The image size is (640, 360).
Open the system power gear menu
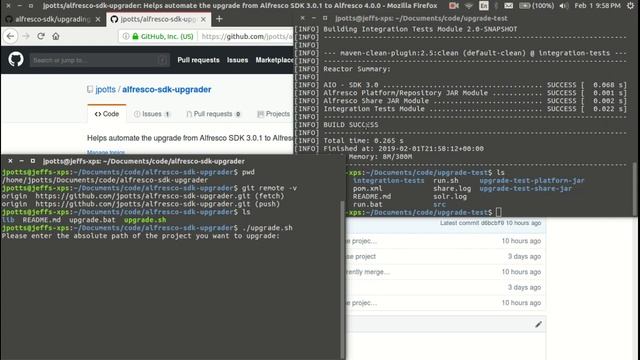coord(631,6)
